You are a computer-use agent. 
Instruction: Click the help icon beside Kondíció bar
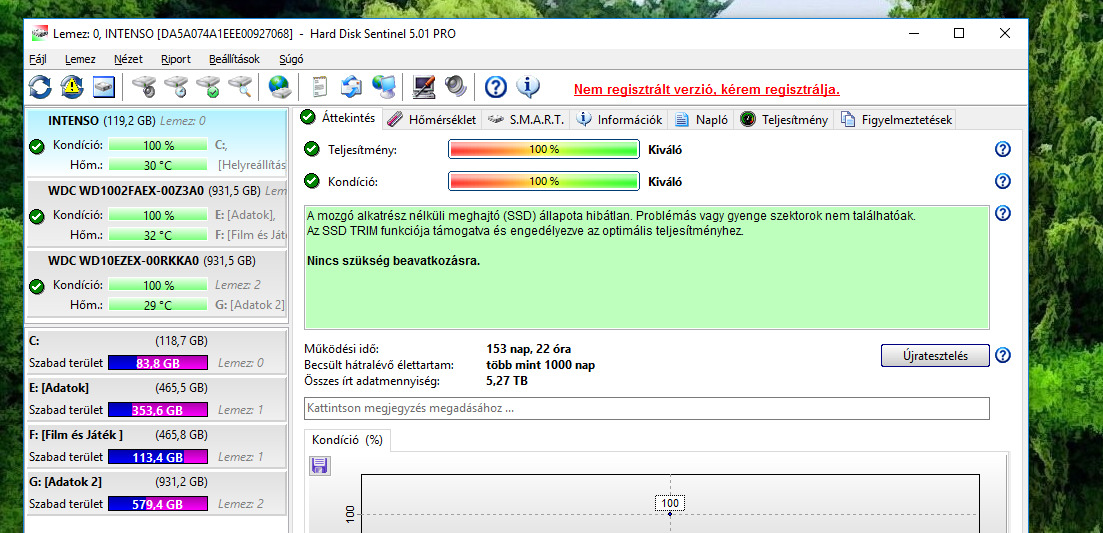tap(1002, 181)
